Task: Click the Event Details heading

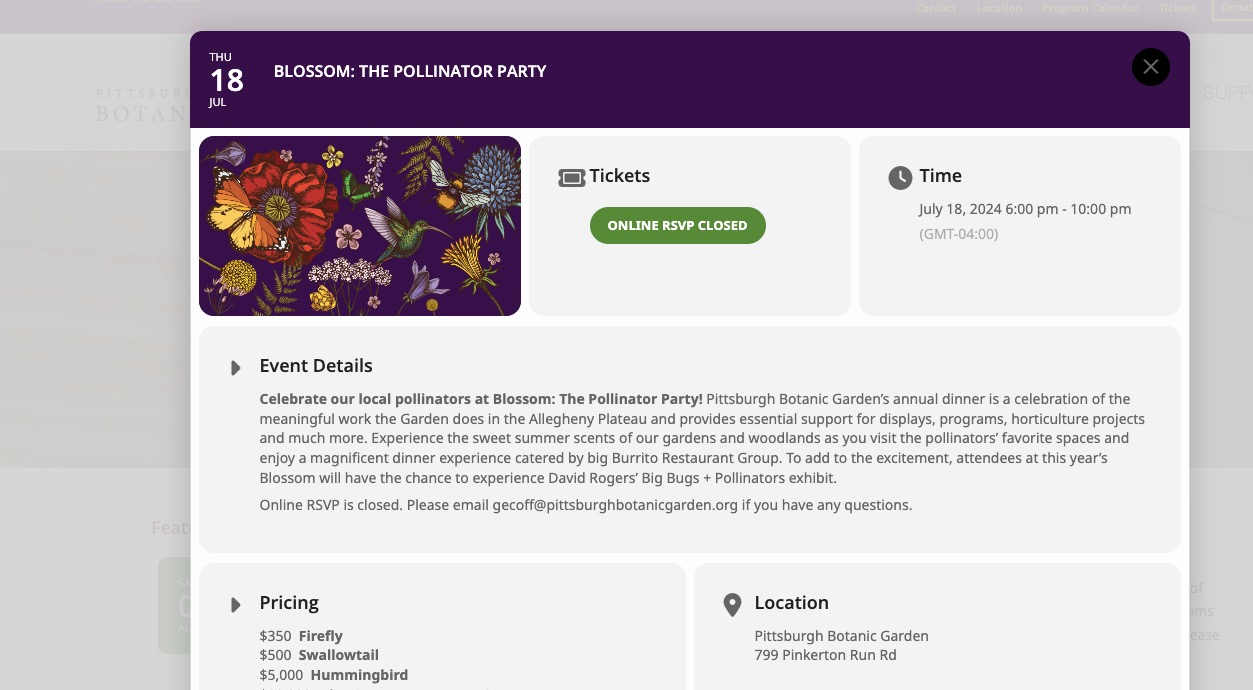Action: point(316,366)
